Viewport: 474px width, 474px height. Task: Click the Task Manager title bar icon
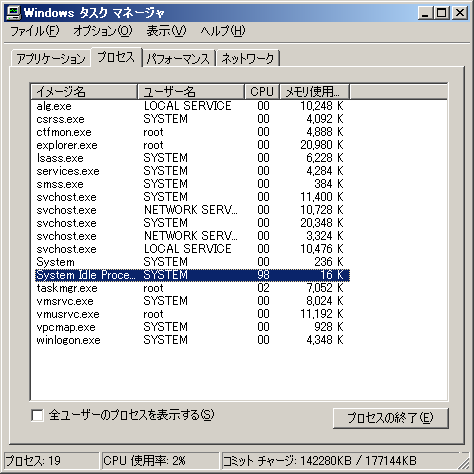tap(14, 13)
